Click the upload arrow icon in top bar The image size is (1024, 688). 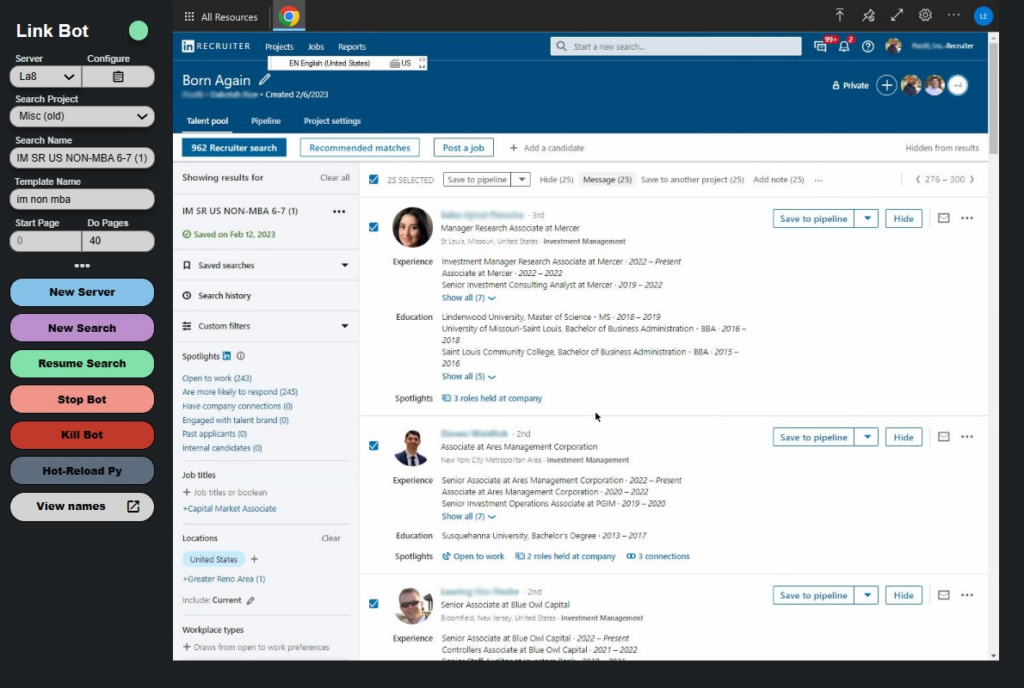839,16
